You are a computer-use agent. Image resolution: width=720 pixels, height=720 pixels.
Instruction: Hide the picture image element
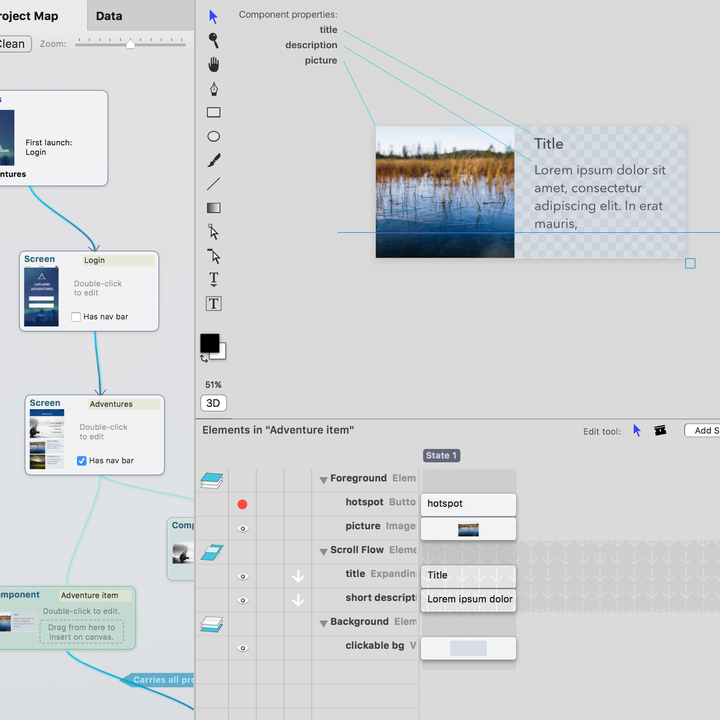click(x=243, y=529)
